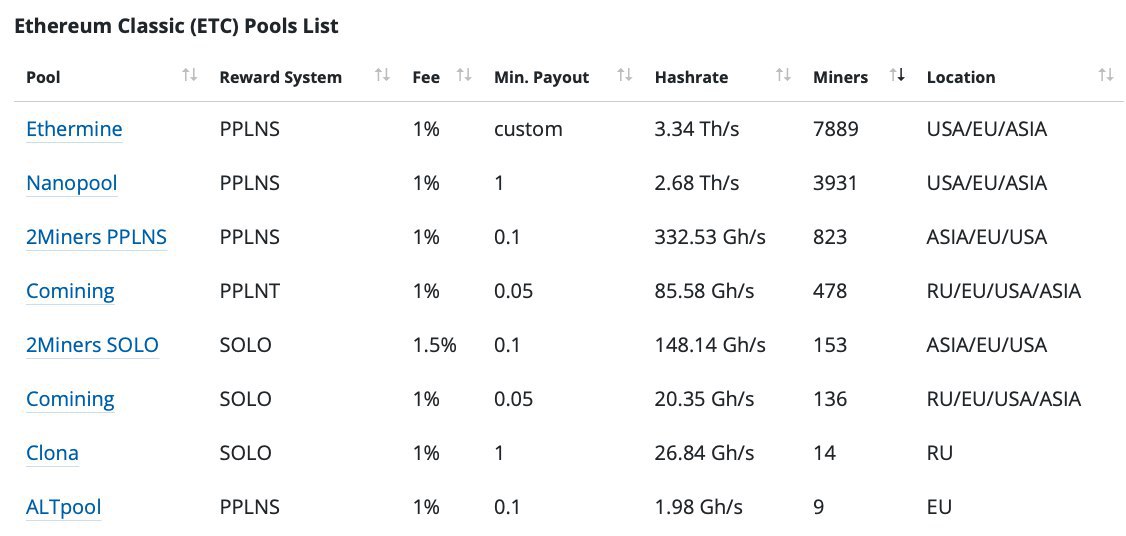Click the Miners column header label
Screen dimensions: 1126x536
[840, 78]
